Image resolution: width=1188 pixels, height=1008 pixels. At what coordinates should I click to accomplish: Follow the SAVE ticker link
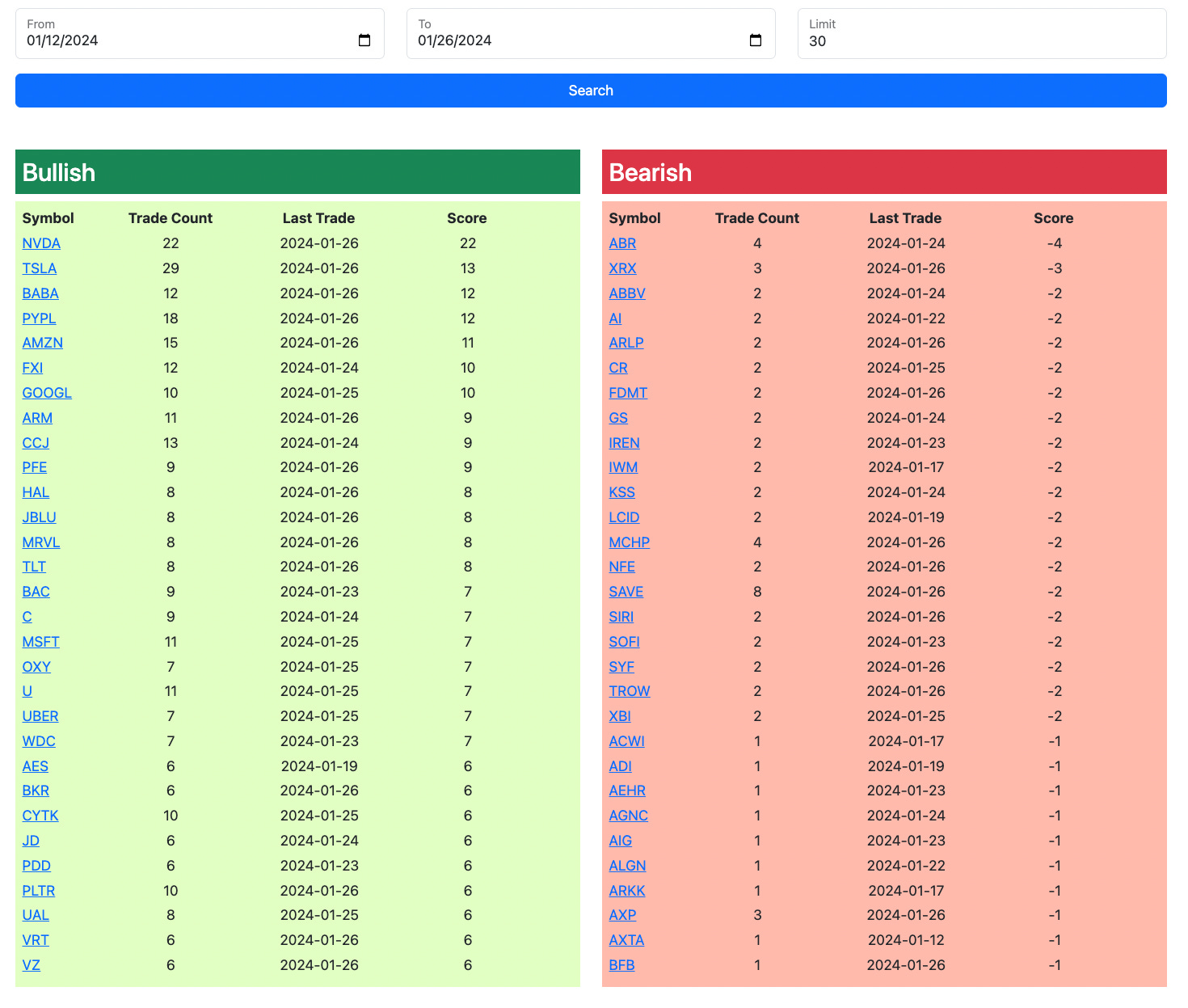point(626,592)
